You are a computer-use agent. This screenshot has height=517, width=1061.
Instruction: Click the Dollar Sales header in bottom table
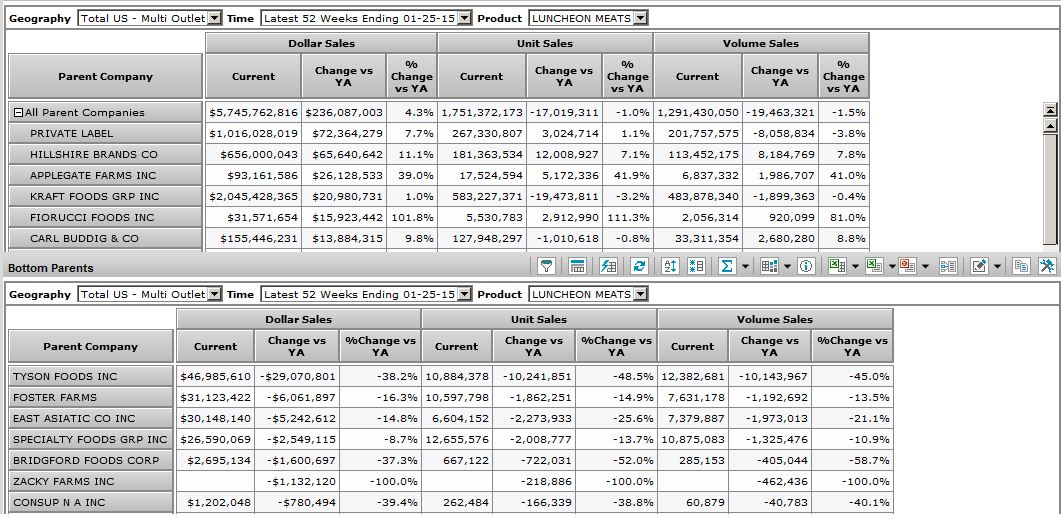298,319
